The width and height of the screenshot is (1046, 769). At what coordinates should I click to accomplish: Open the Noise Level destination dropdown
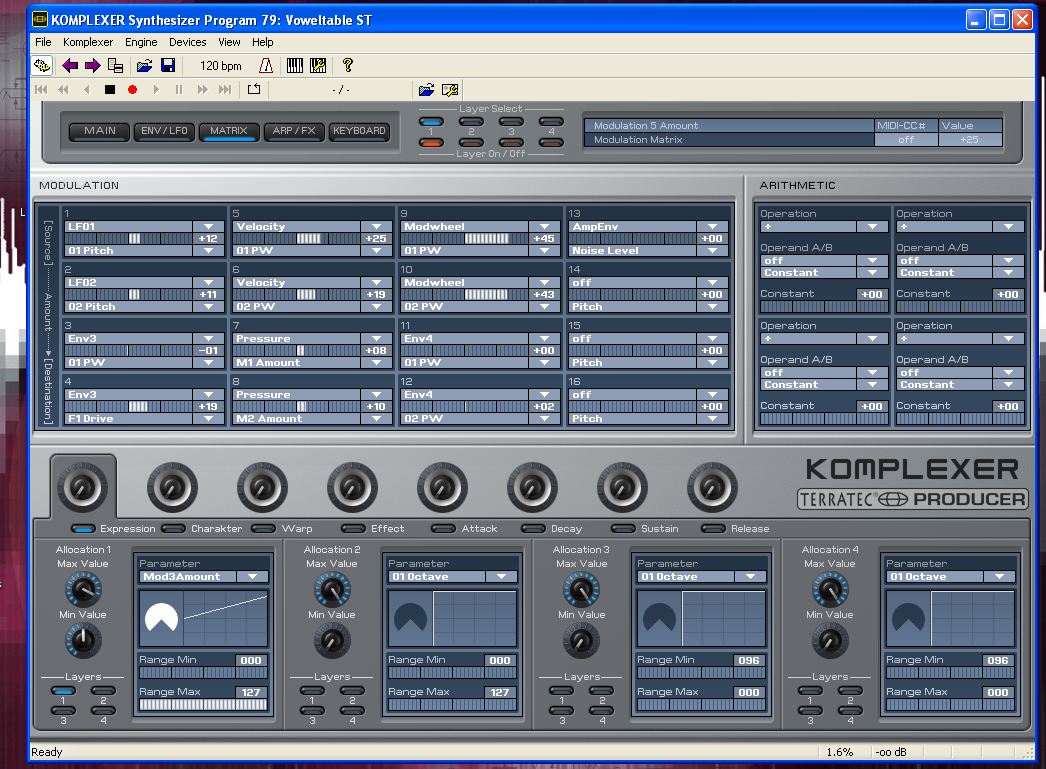pos(712,251)
